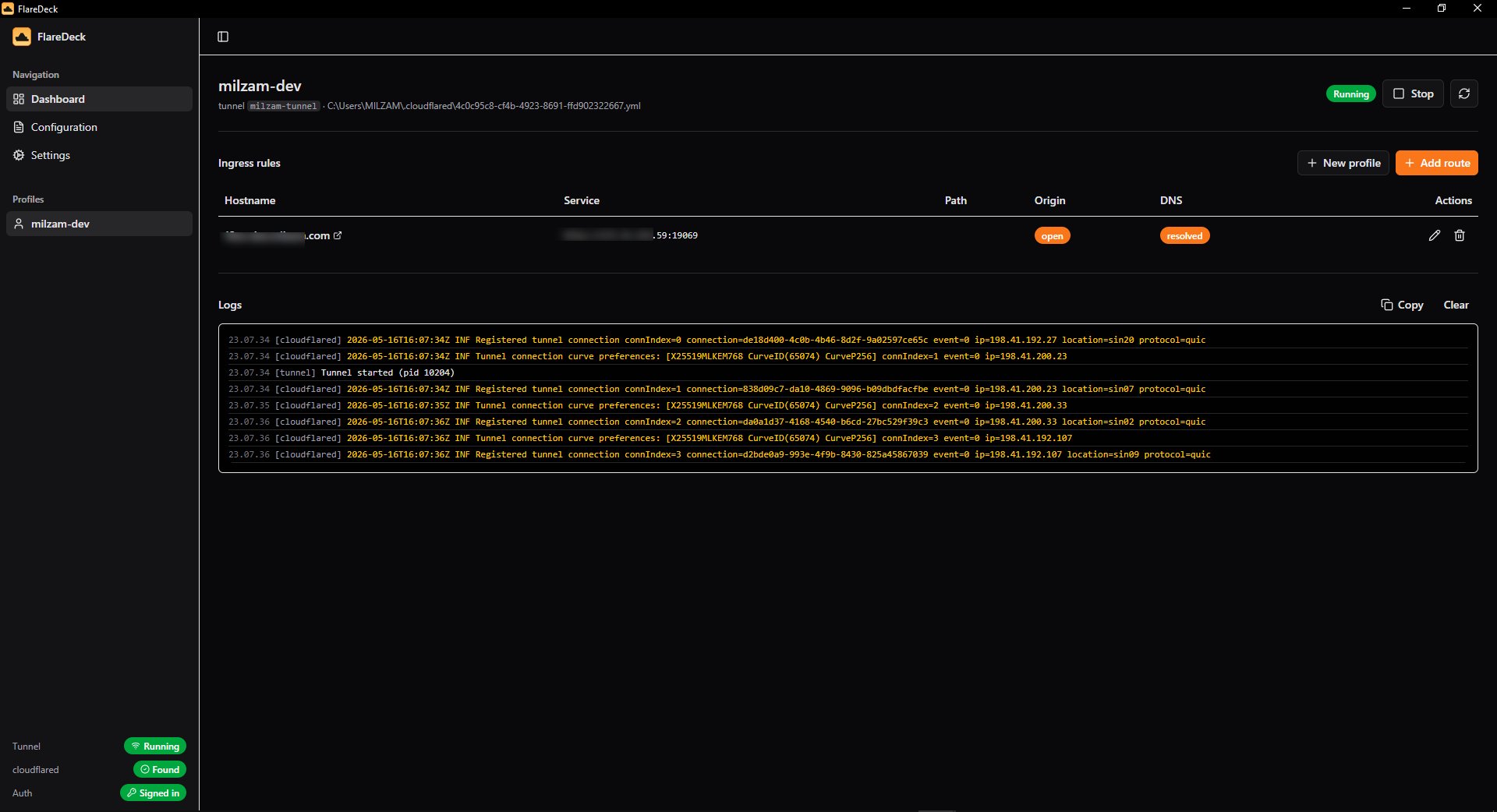The height and width of the screenshot is (812, 1497).
Task: Restore down the FlareDeck window
Action: click(1442, 9)
